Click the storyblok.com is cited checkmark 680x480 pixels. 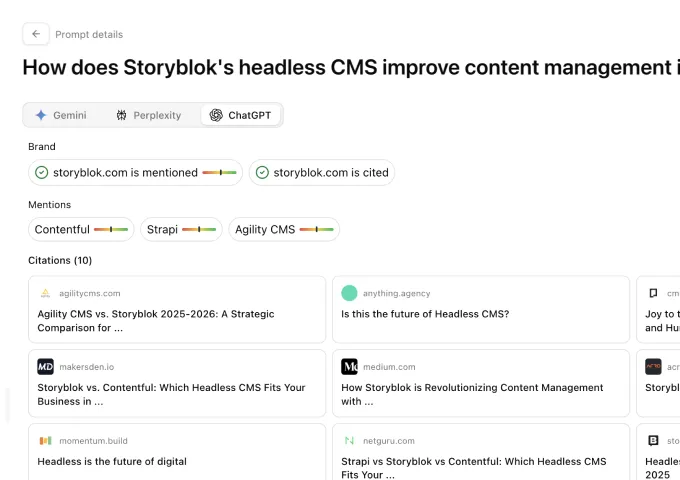coord(262,173)
